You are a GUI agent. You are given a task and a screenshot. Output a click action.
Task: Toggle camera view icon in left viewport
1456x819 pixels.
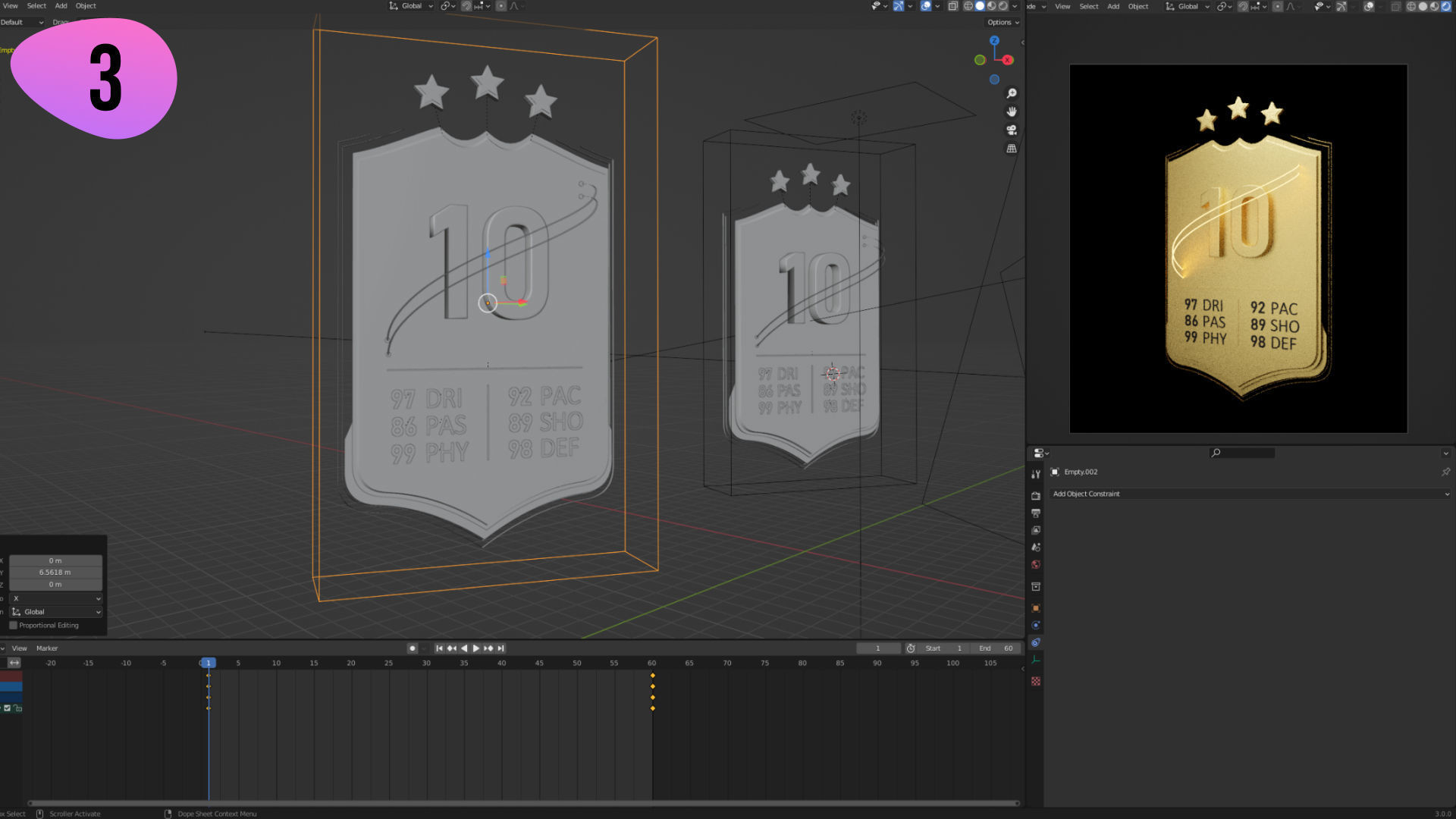pos(1011,130)
